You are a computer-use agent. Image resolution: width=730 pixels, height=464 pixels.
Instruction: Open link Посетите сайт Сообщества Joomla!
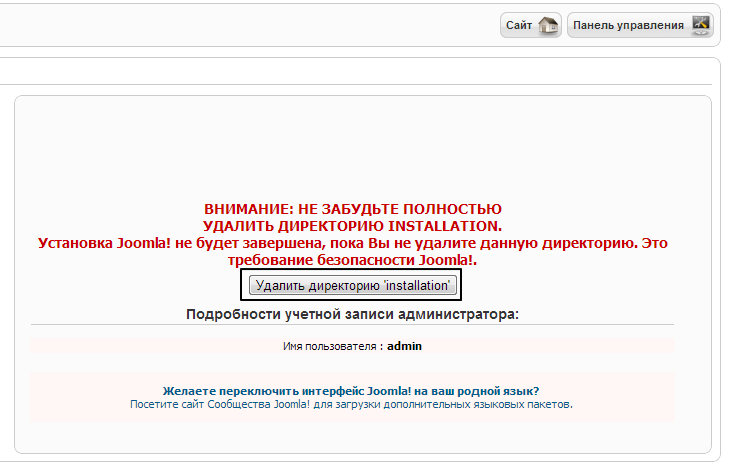[x=351, y=404]
